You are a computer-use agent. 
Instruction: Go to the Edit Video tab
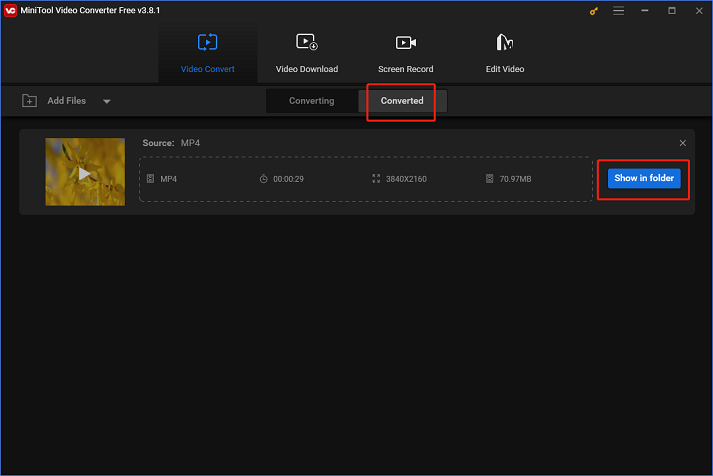(x=505, y=53)
